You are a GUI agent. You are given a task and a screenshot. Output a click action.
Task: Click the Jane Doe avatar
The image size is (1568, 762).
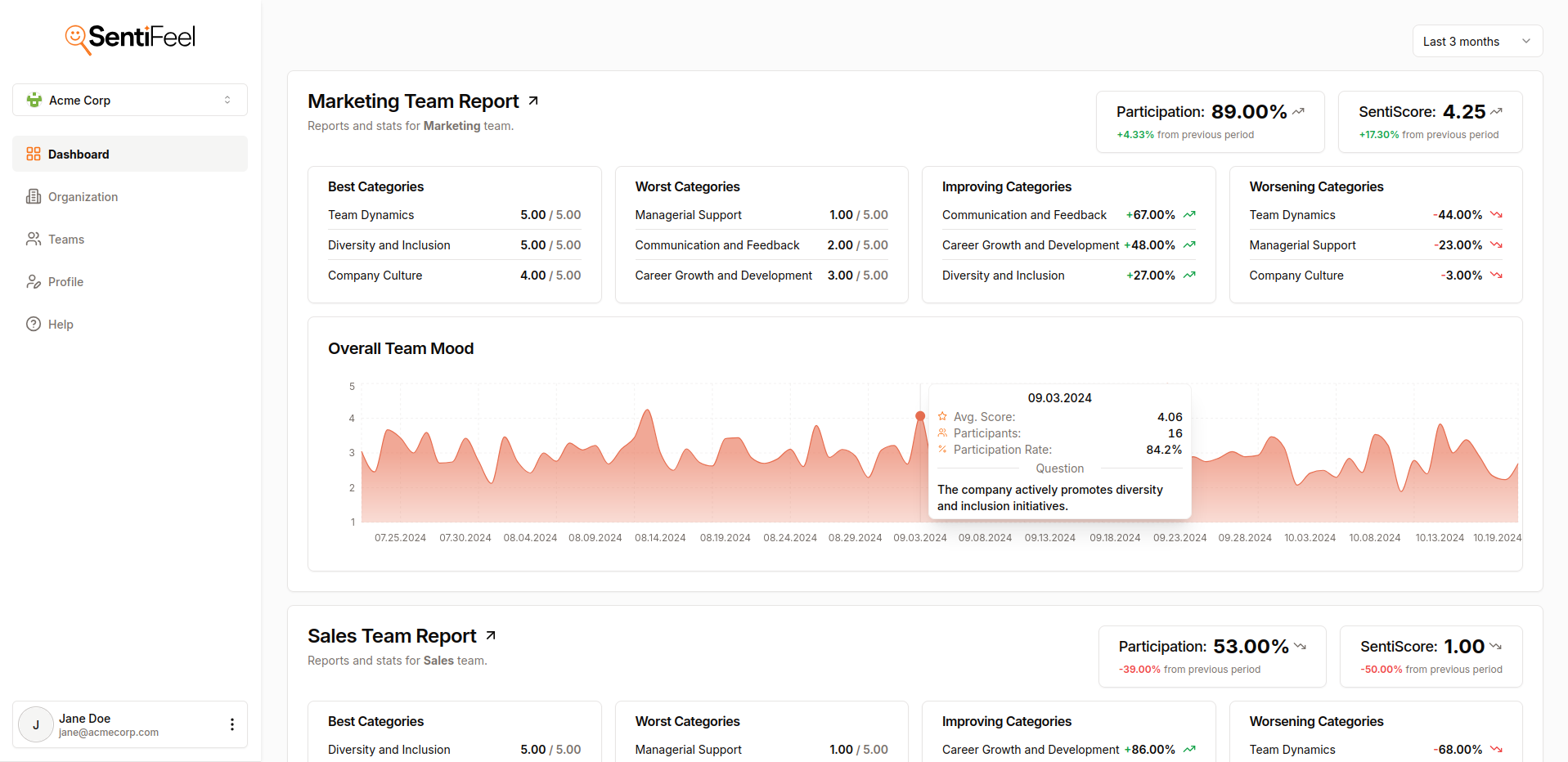36,724
